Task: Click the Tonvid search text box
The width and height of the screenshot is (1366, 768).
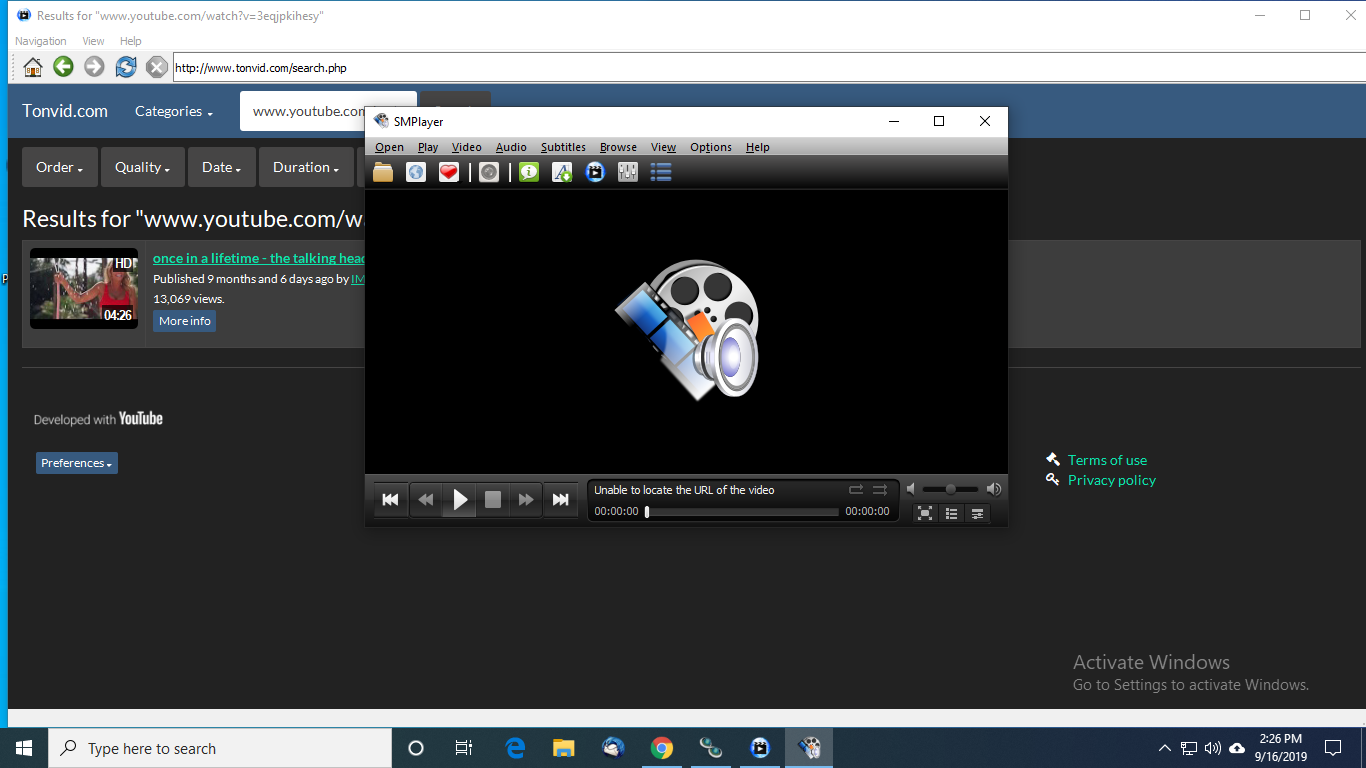Action: [303, 111]
